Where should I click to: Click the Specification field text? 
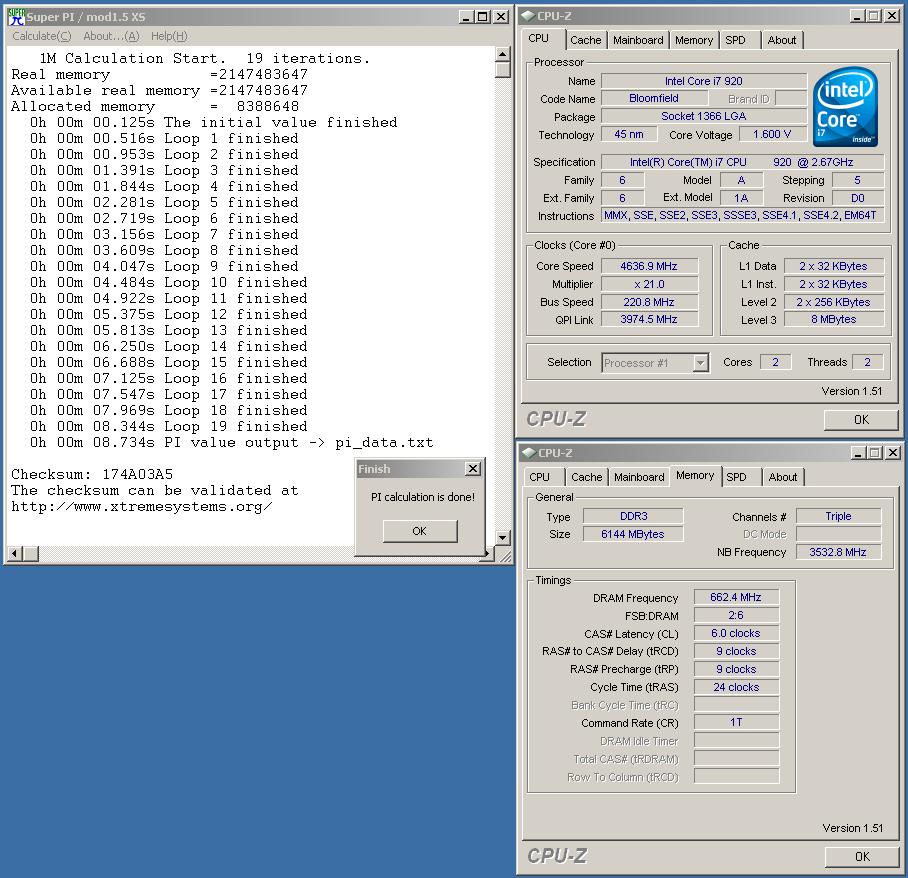click(743, 162)
